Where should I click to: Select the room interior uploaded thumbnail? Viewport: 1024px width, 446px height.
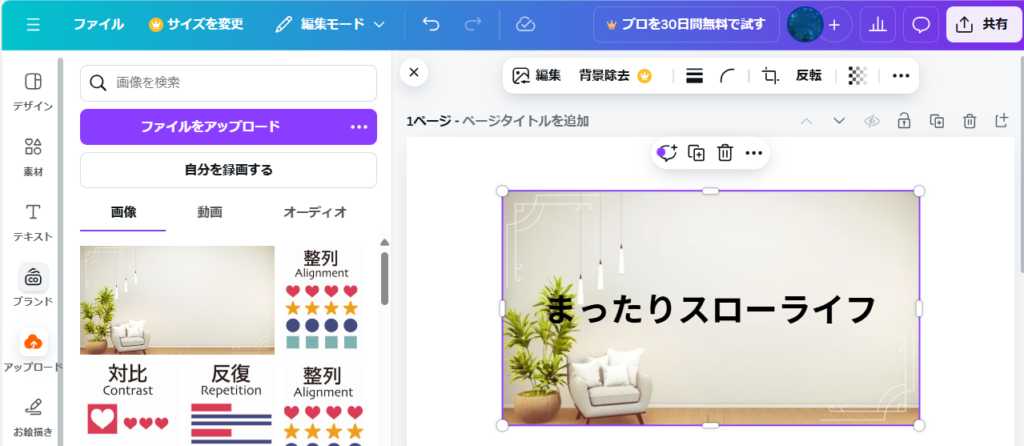click(177, 300)
